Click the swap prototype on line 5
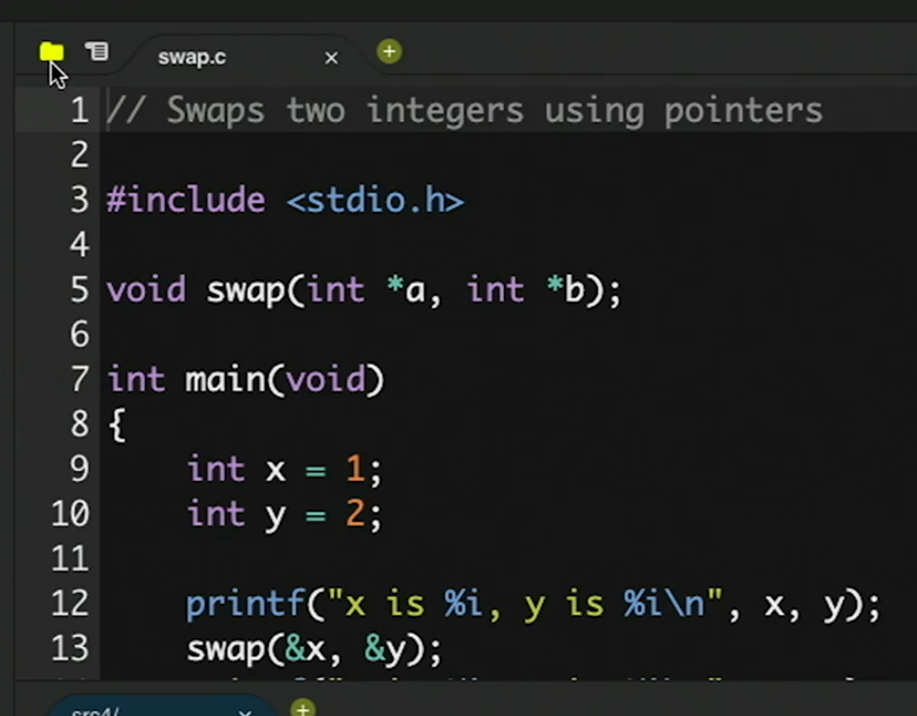 [x=363, y=290]
